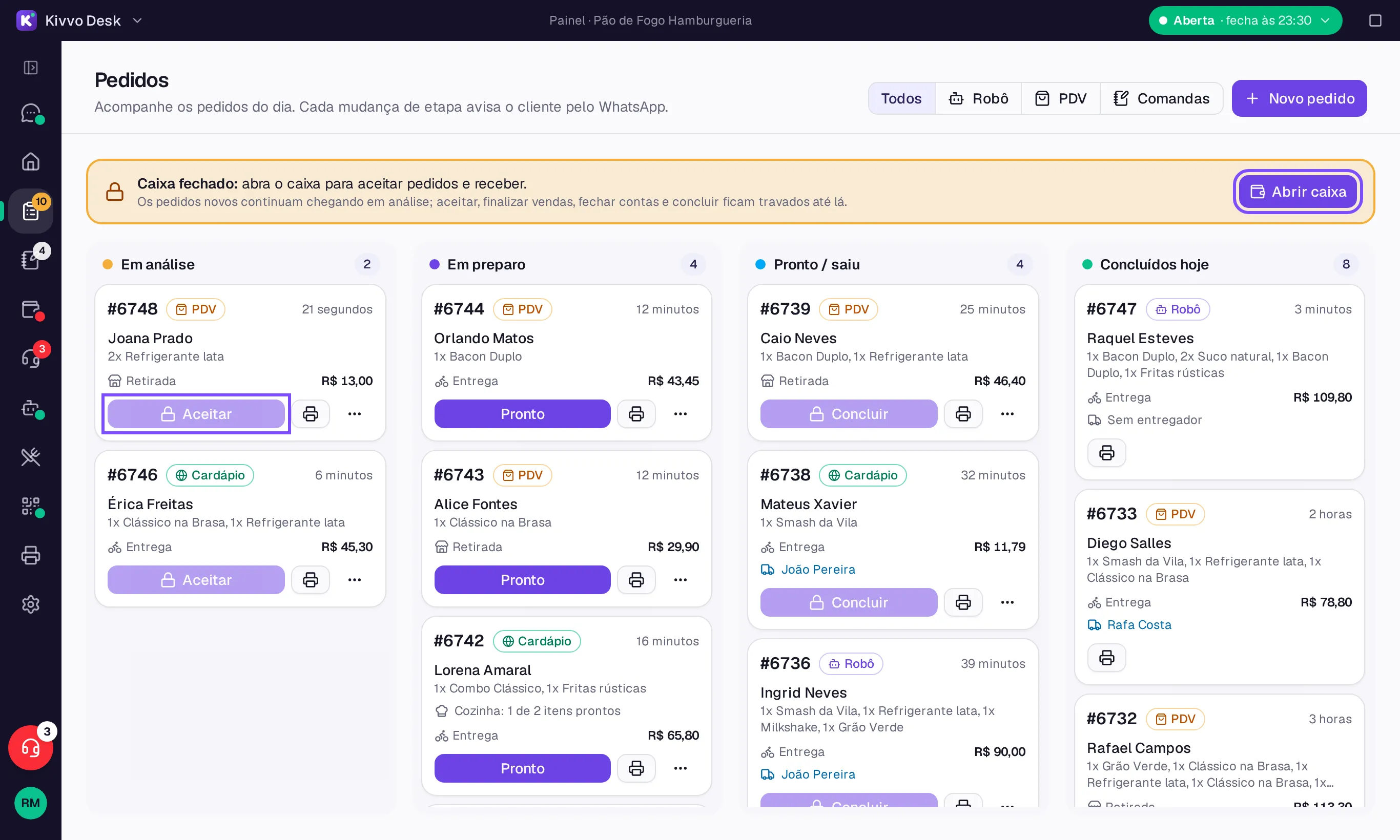Image resolution: width=1400 pixels, height=840 pixels.
Task: Print order #6747 of Raquel Esteves
Action: coord(1107,453)
